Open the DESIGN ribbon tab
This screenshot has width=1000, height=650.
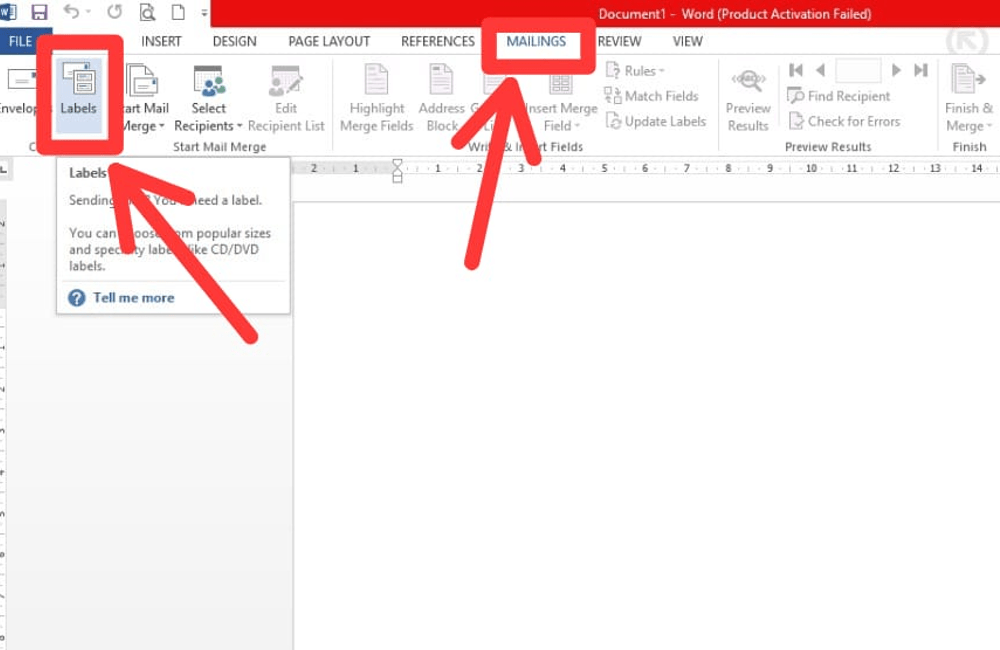click(x=235, y=42)
